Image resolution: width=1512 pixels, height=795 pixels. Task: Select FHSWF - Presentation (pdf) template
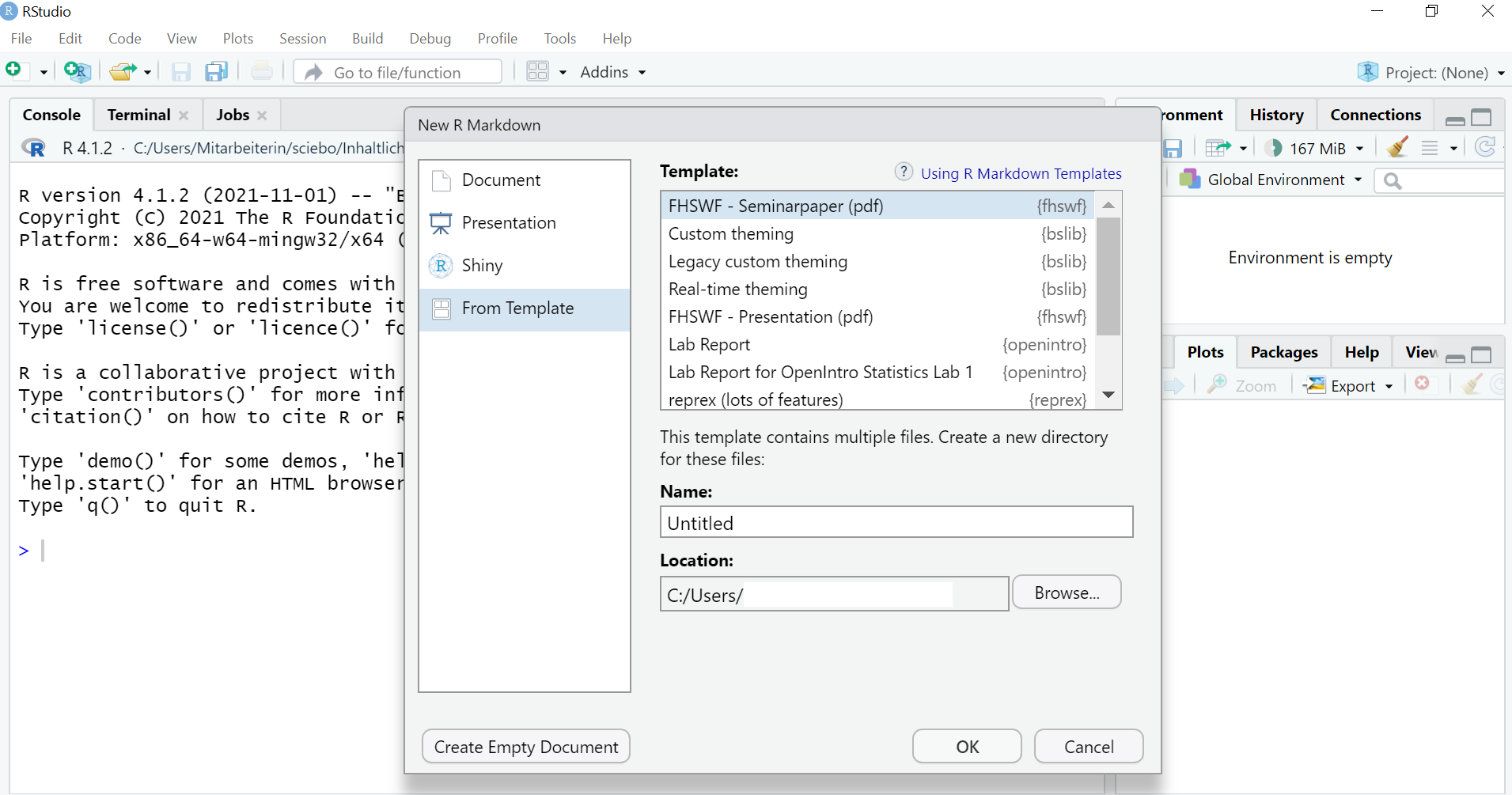[x=877, y=316]
